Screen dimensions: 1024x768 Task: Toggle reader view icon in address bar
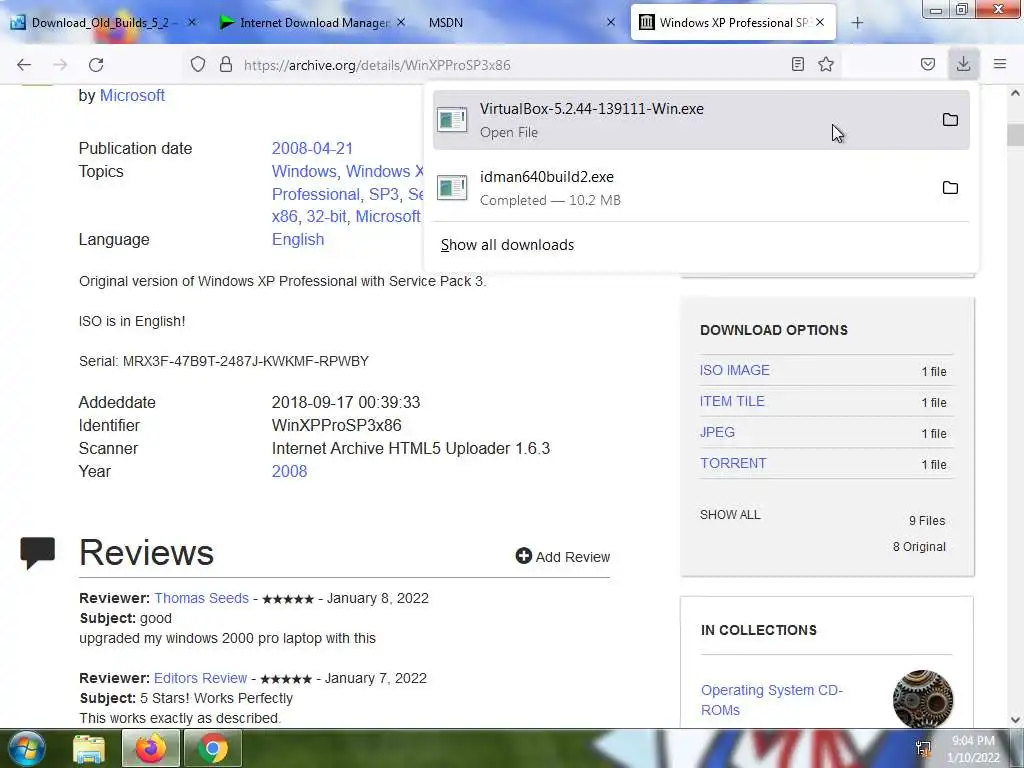[797, 64]
